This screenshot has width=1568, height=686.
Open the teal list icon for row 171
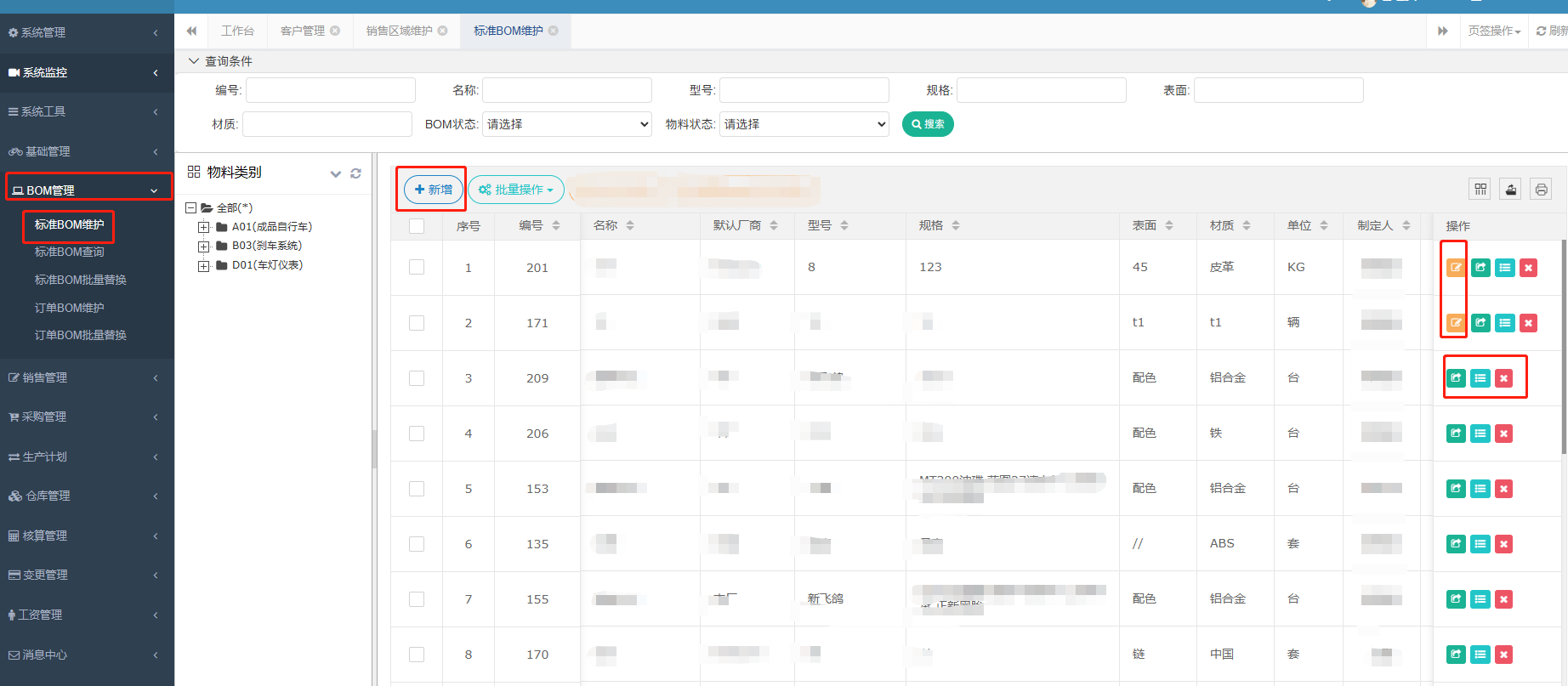click(x=1504, y=323)
